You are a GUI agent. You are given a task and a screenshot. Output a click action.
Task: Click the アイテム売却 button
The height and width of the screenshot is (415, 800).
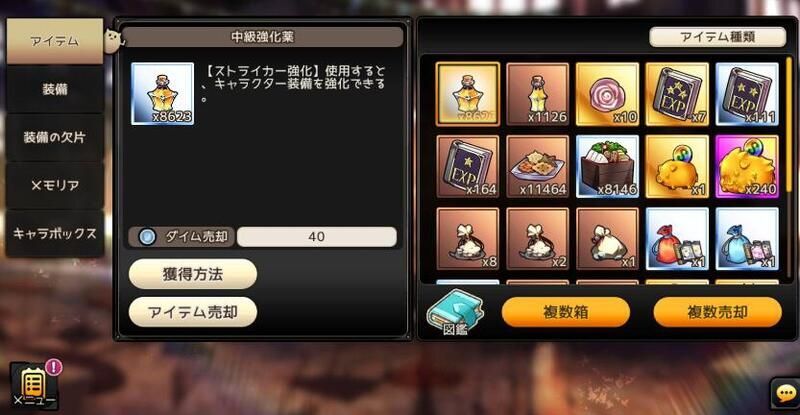click(x=193, y=312)
